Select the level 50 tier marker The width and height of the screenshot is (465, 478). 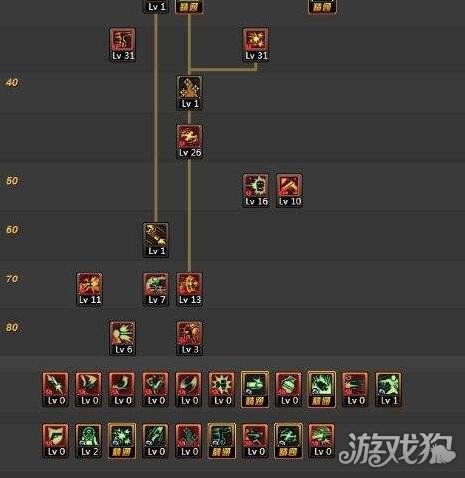click(x=12, y=181)
